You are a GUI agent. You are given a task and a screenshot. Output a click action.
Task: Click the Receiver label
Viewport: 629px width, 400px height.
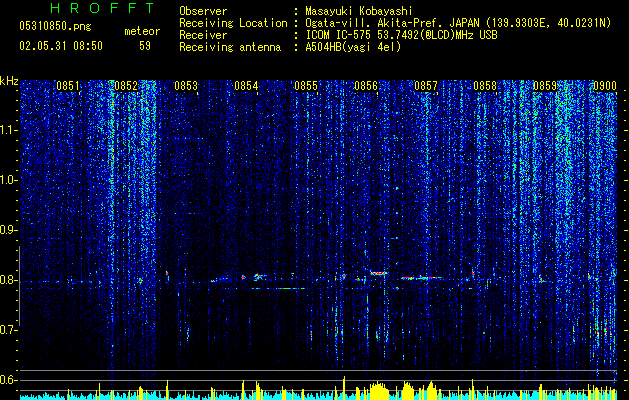click(x=203, y=35)
